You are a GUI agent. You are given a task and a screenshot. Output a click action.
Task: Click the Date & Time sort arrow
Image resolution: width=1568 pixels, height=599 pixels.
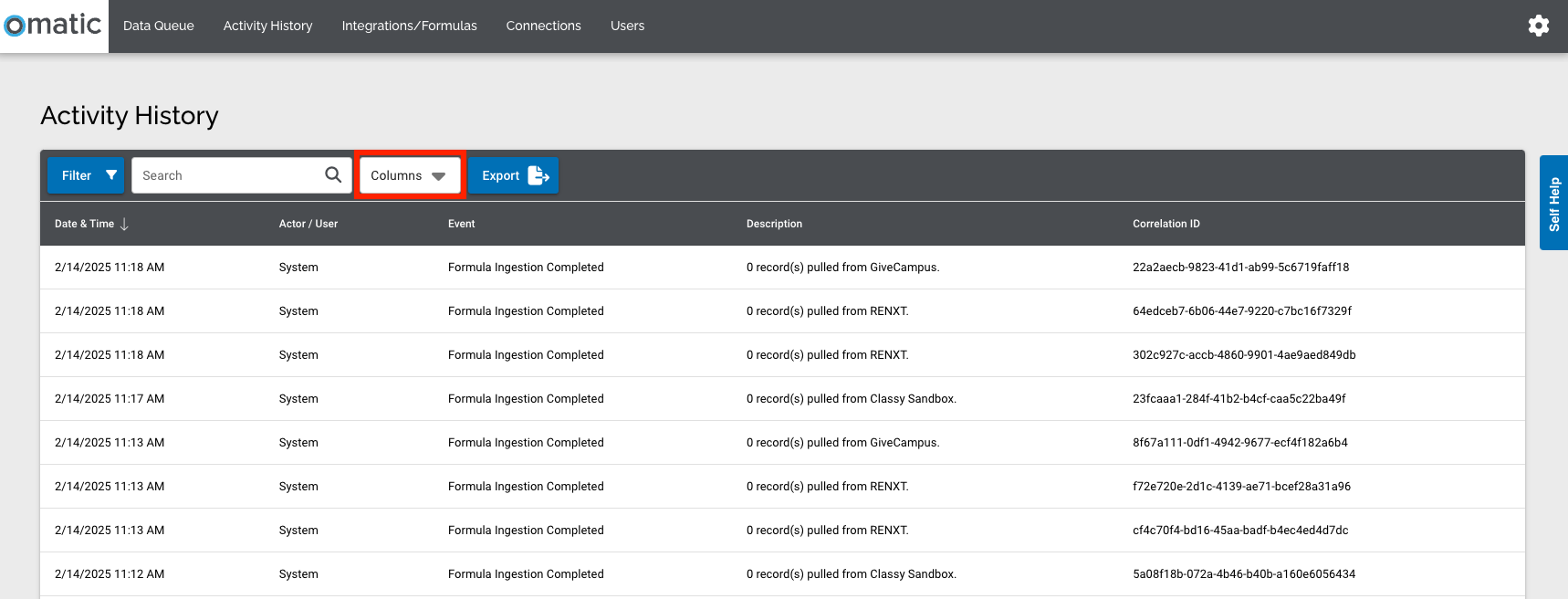[124, 224]
